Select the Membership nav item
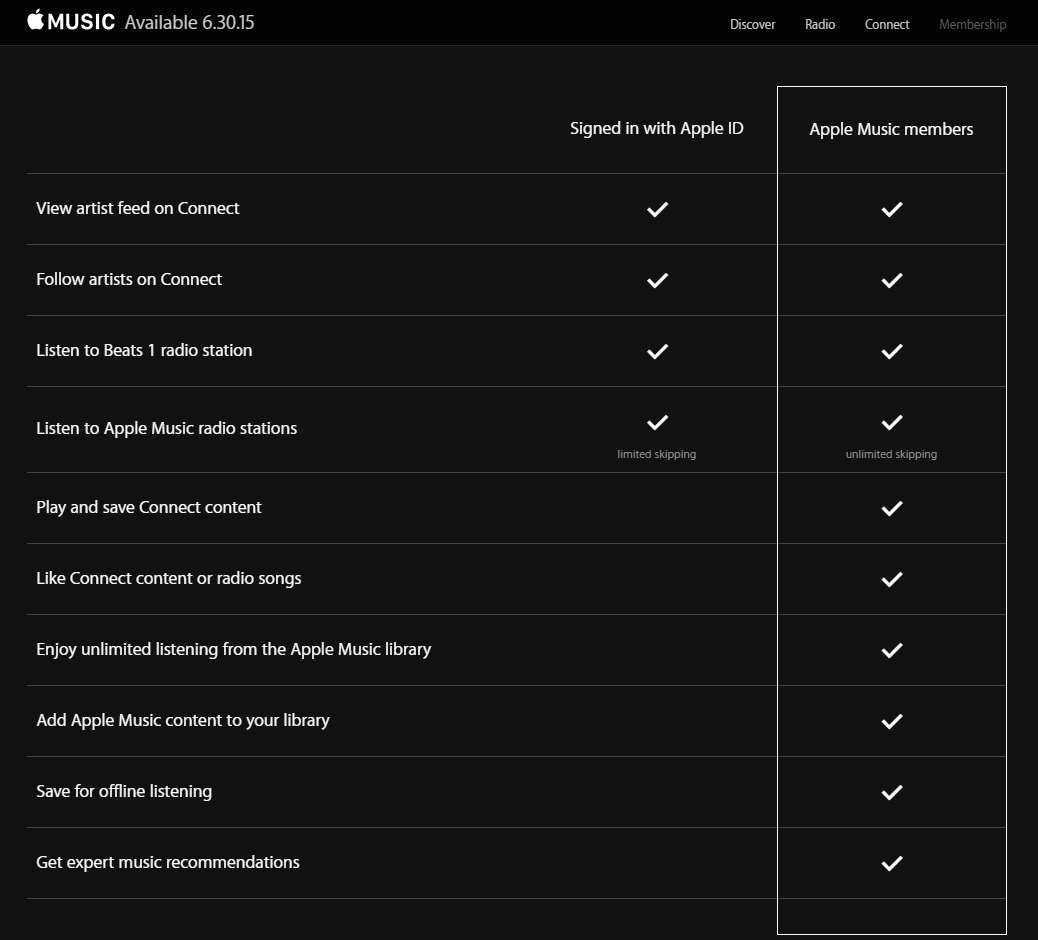Screen dimensions: 1038x940 (x=972, y=24)
